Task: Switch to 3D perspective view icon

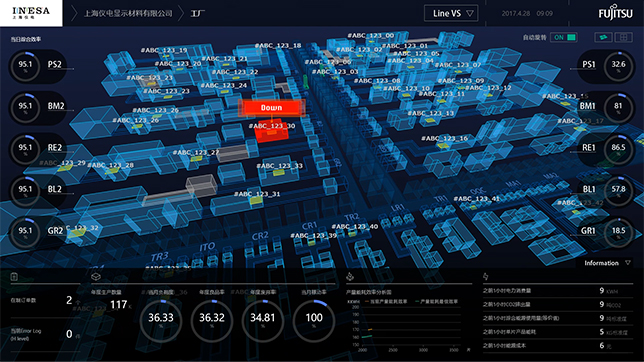Action: tap(603, 37)
